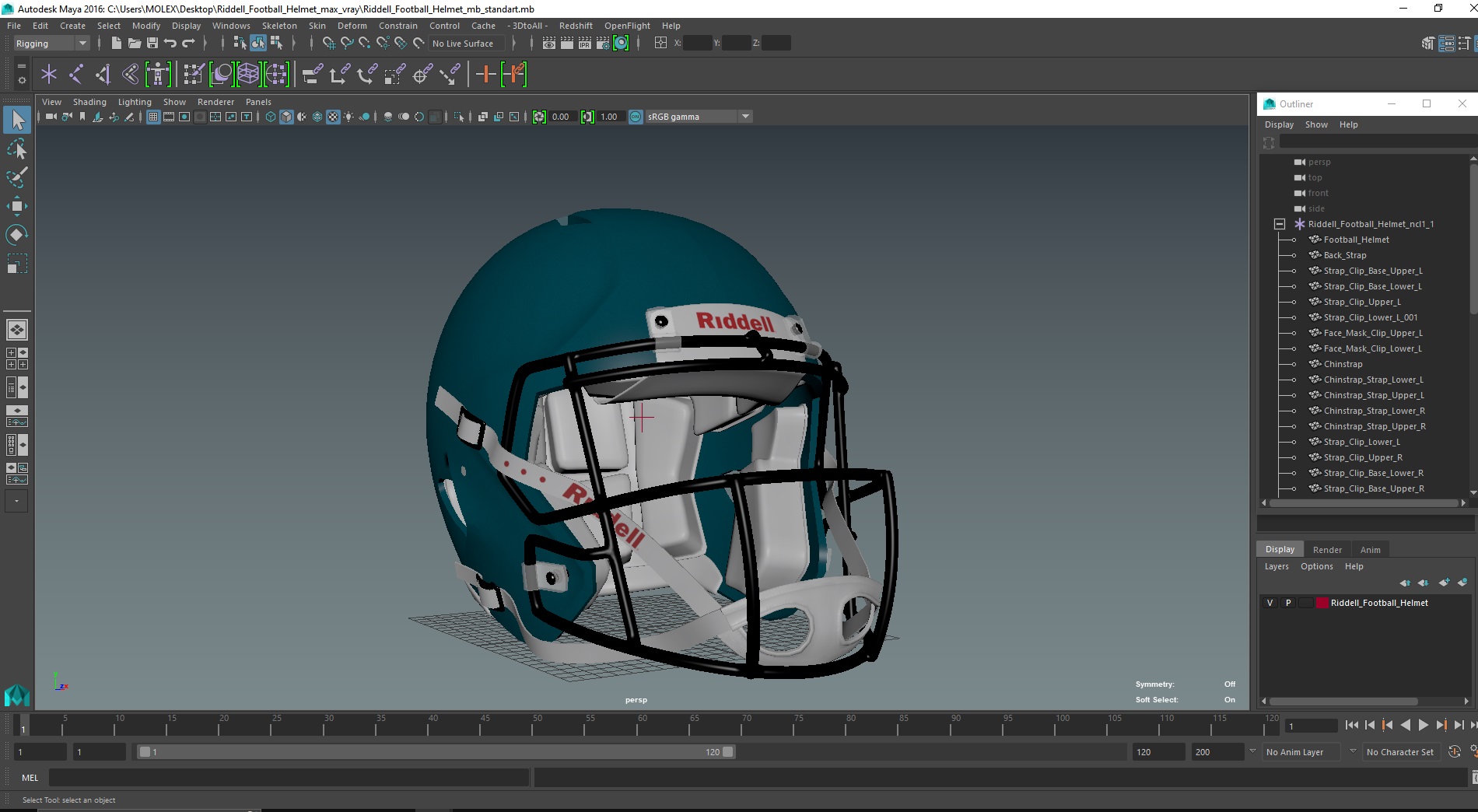
Task: Click the range slider bar ending at 120
Action: (436, 752)
